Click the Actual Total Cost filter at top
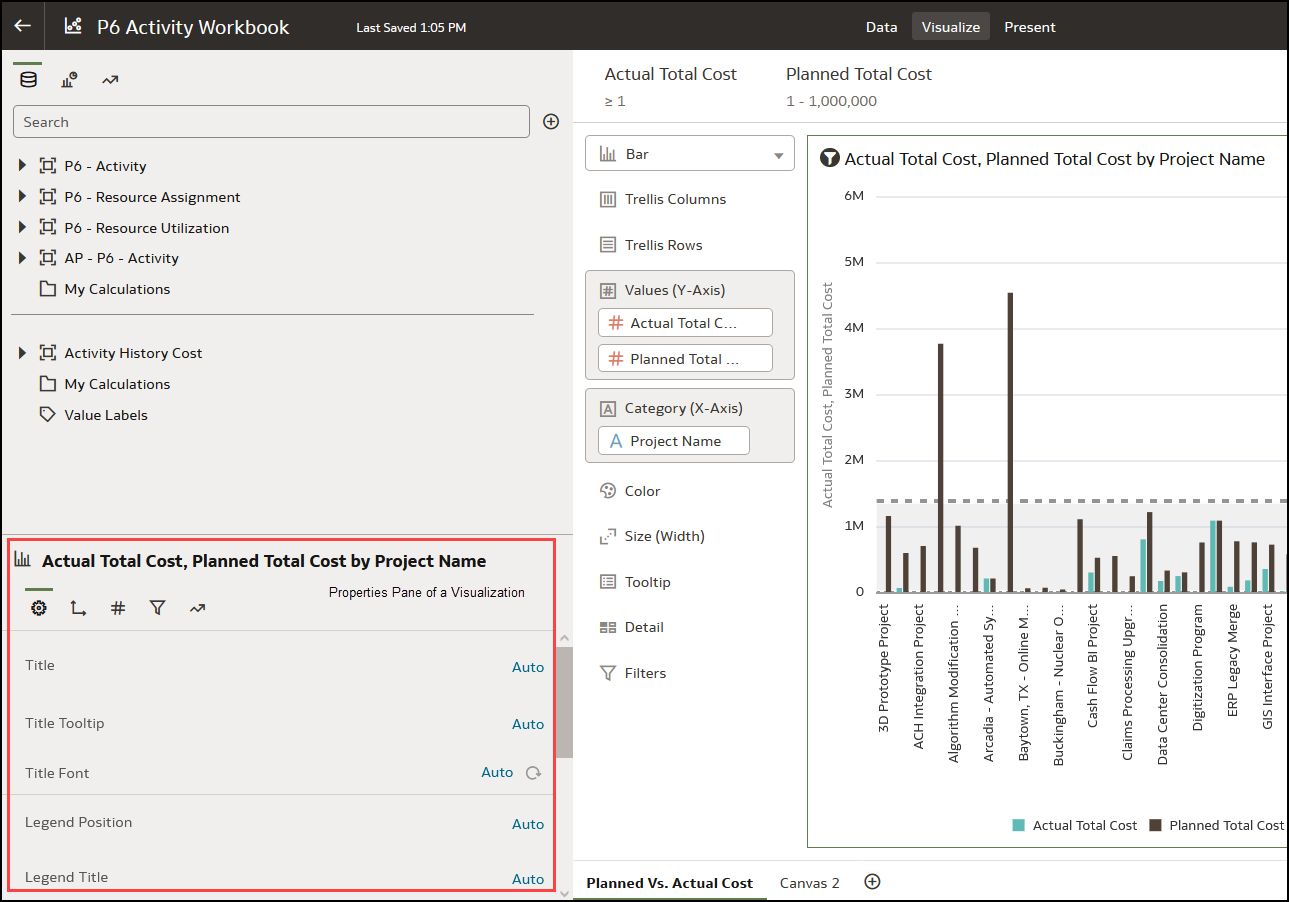1289x902 pixels. tap(671, 86)
